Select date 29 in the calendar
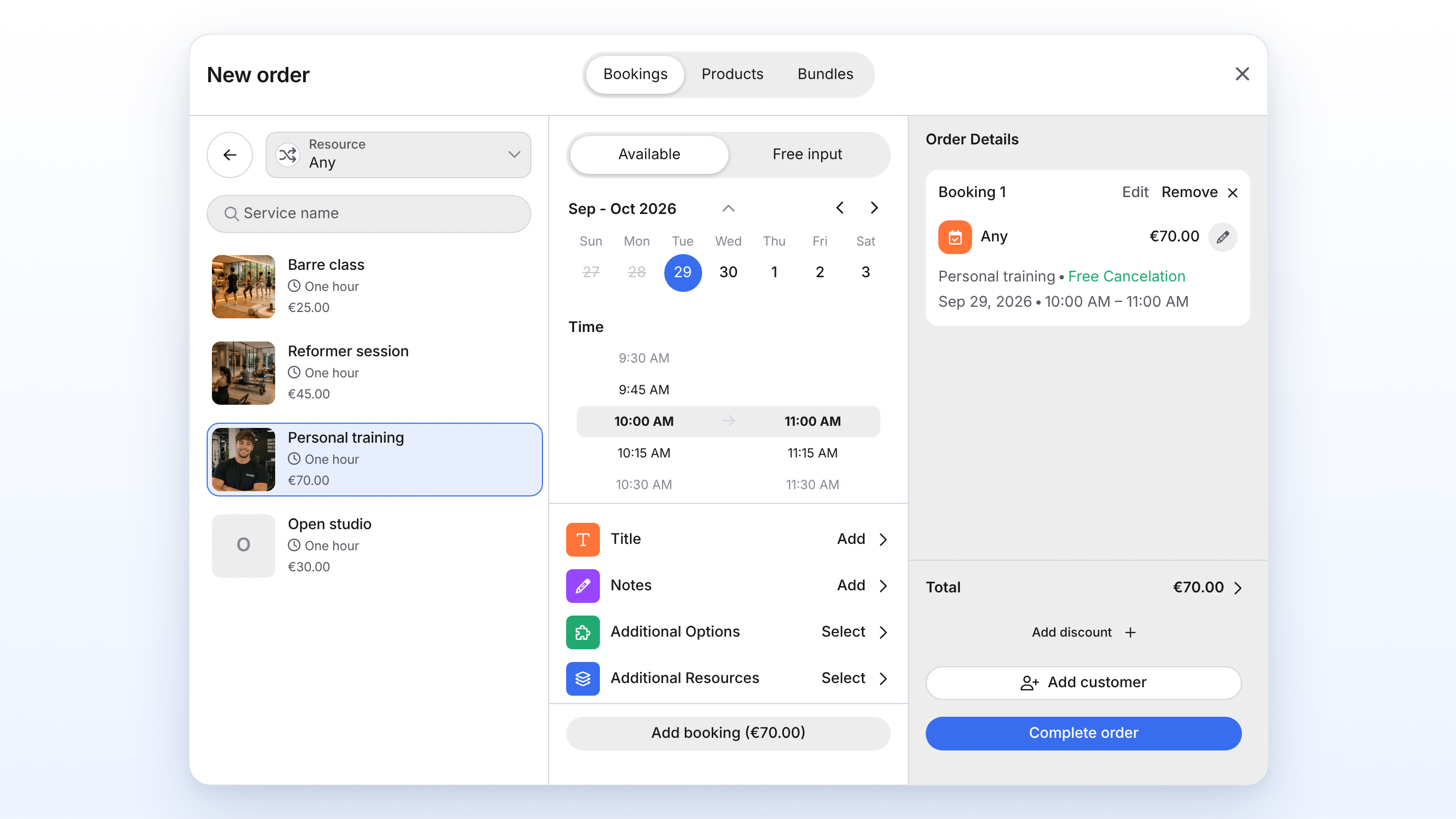The width and height of the screenshot is (1456, 819). pyautogui.click(x=682, y=272)
